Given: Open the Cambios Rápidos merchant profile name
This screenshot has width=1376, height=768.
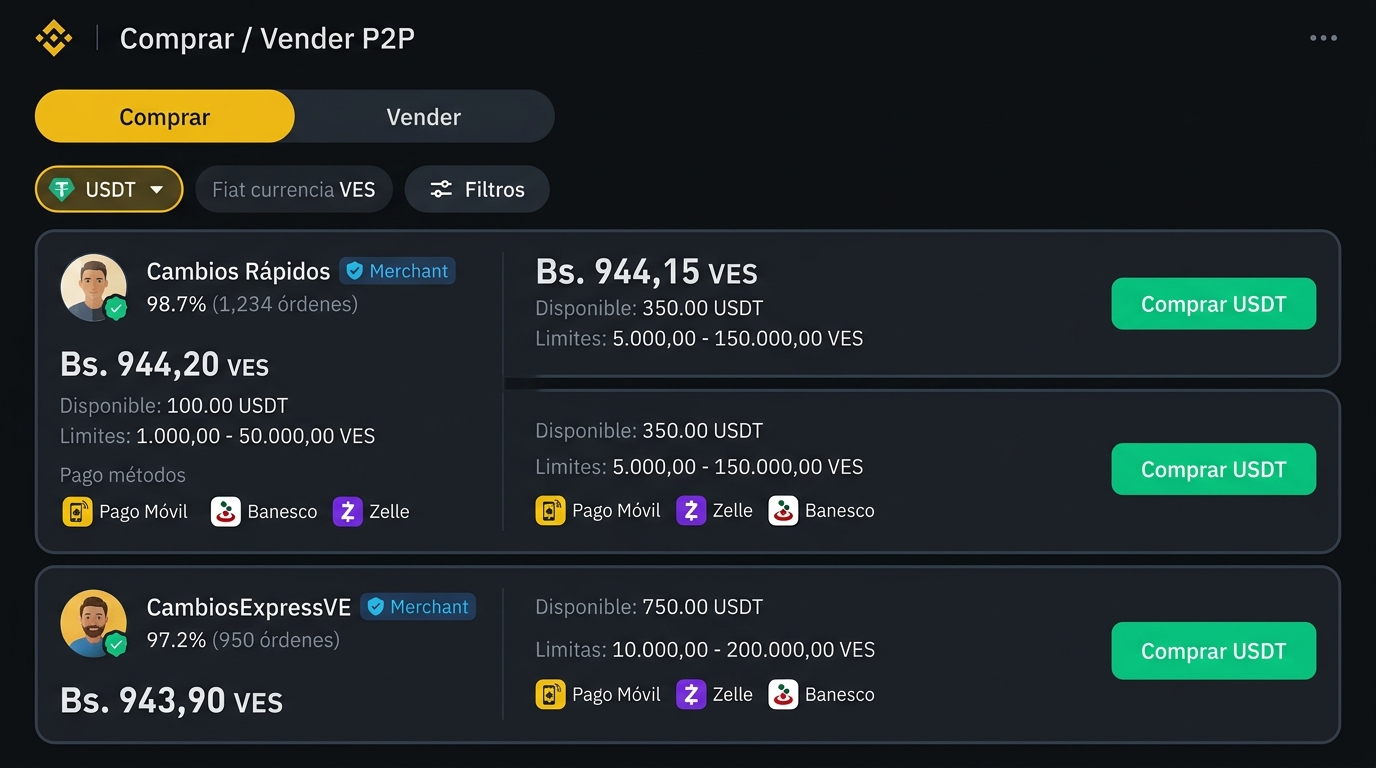Looking at the screenshot, I should pyautogui.click(x=238, y=271).
